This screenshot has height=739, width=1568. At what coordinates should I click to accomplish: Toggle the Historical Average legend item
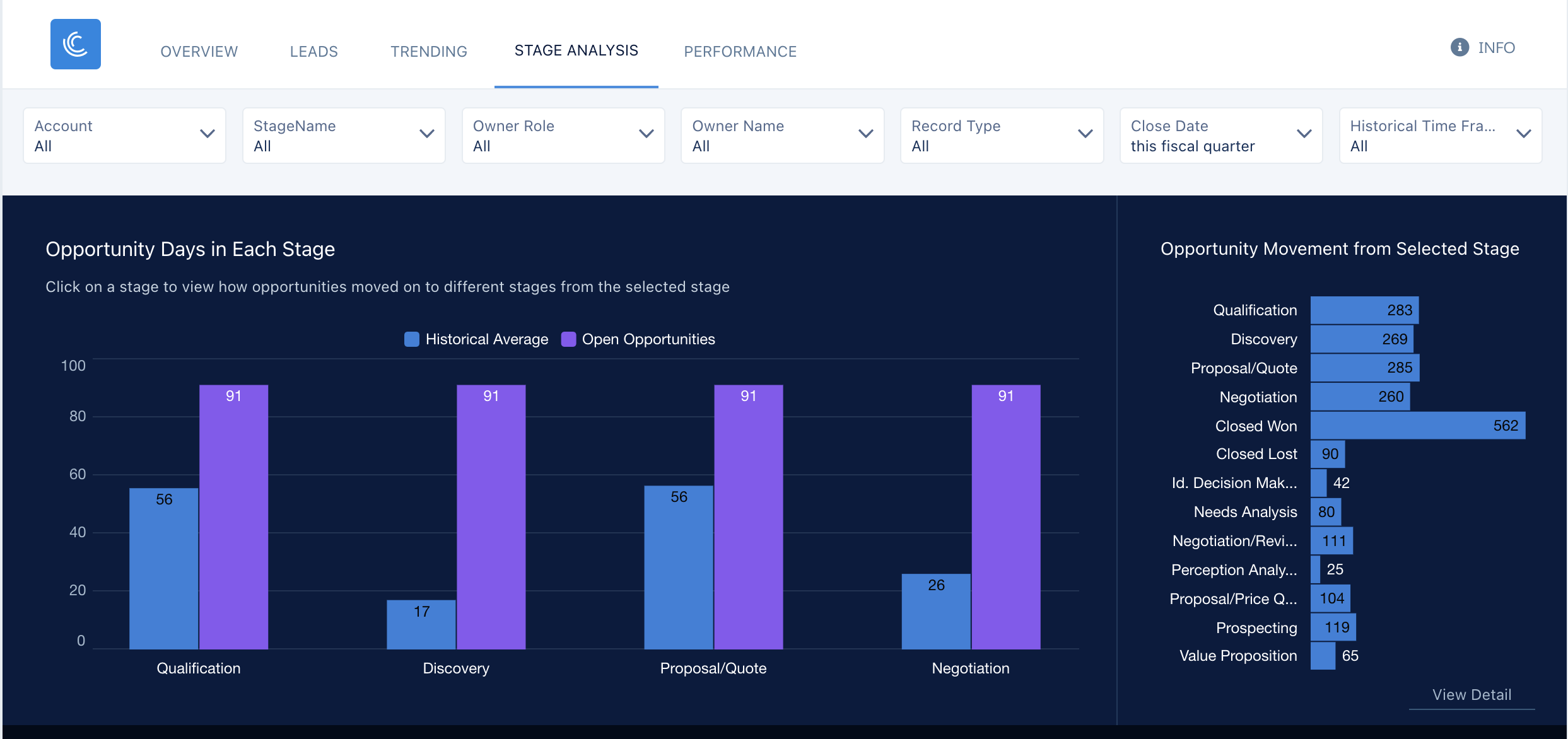(x=475, y=339)
